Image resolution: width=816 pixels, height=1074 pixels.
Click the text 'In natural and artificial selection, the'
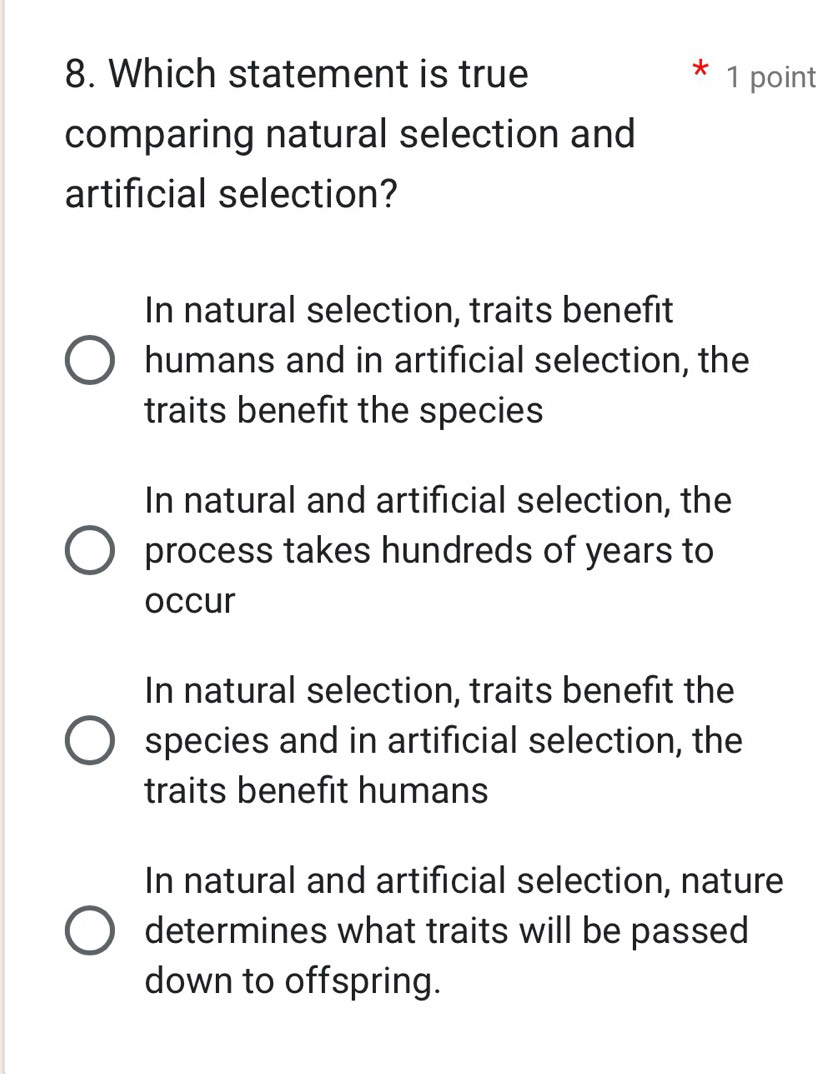click(x=438, y=500)
